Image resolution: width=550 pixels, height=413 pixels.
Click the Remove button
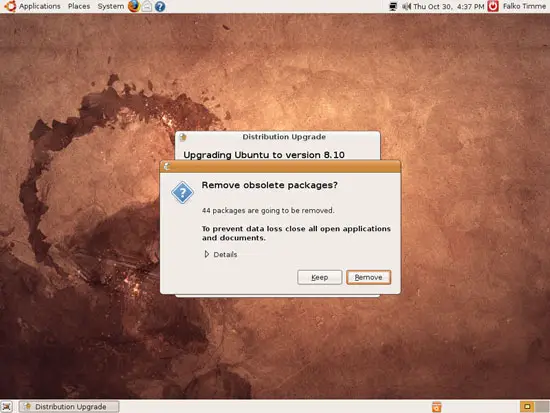pos(368,277)
